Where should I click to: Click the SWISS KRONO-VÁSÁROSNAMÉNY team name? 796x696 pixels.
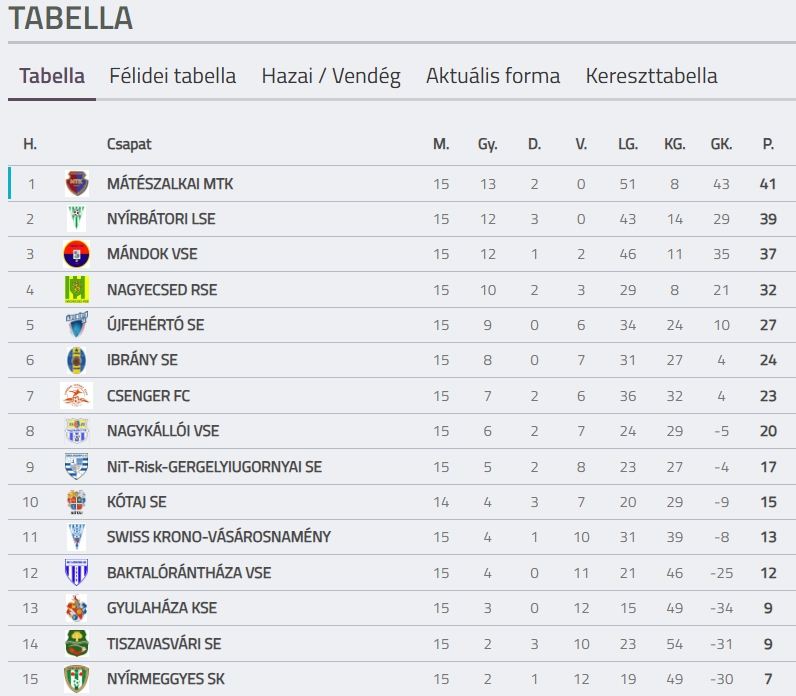coord(219,537)
